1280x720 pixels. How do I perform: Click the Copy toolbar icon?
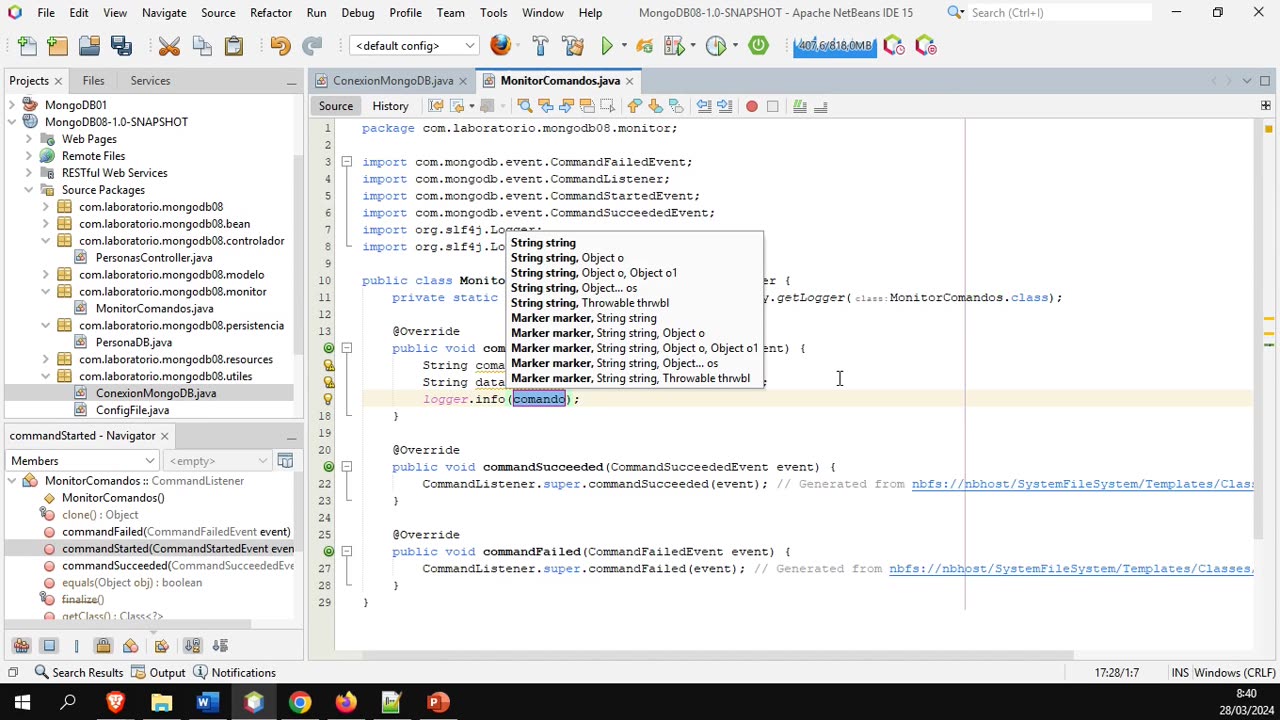[x=201, y=46]
